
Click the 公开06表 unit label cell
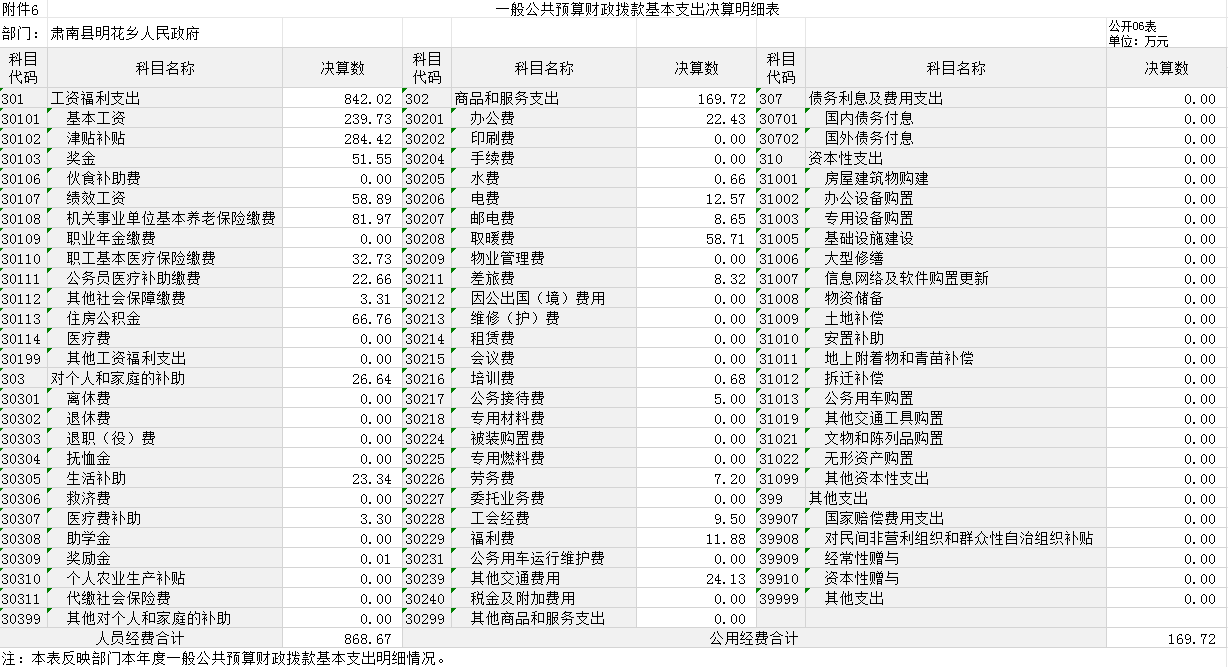1166,33
